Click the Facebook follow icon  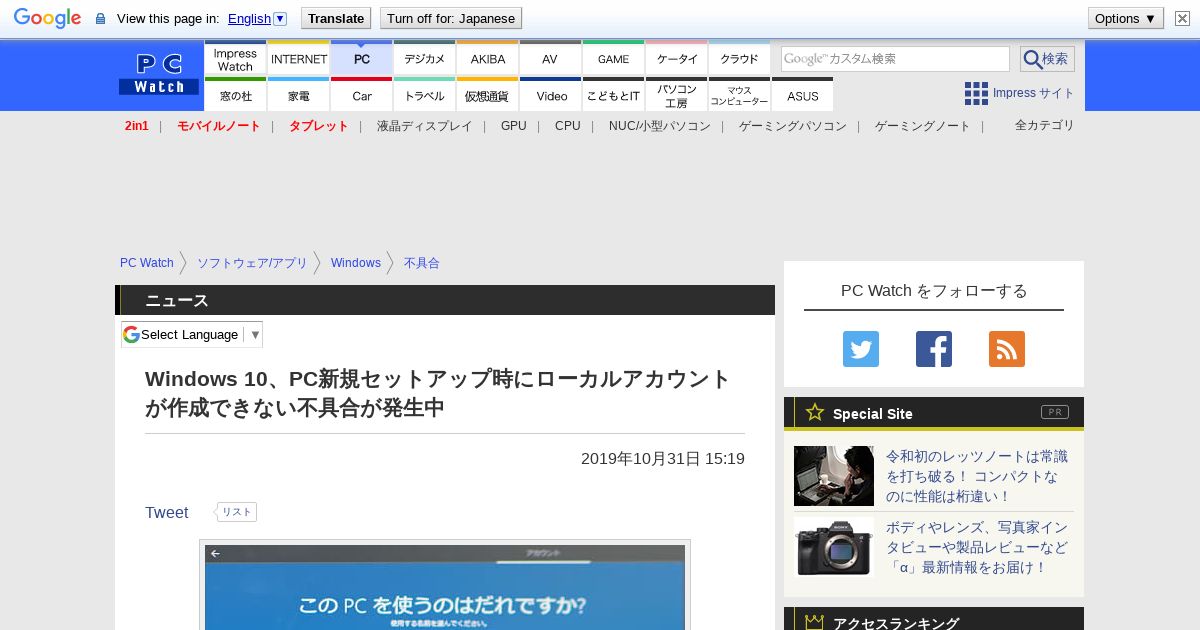click(934, 349)
